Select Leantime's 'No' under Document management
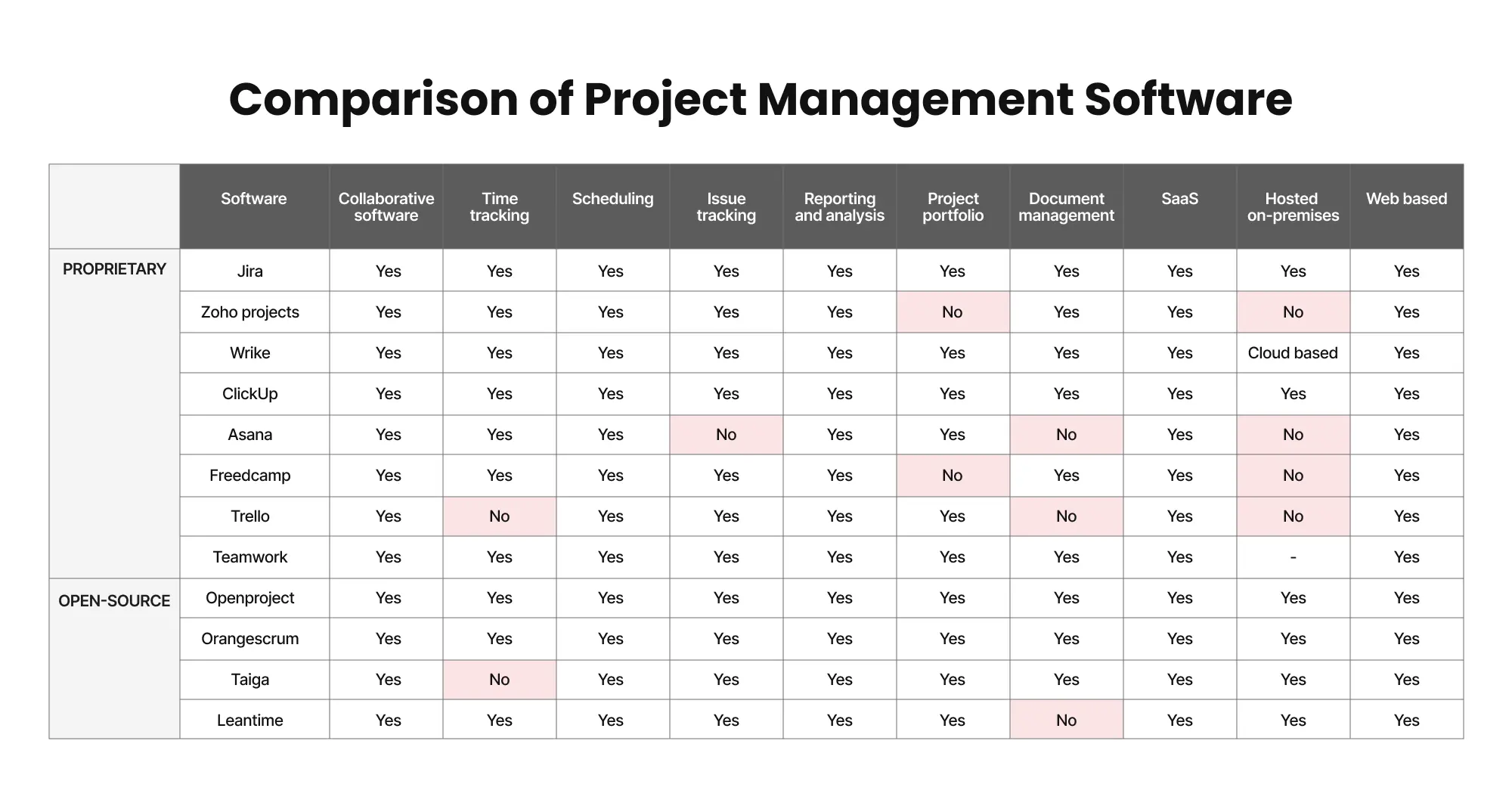This screenshot has height=809, width=1512. click(1066, 721)
